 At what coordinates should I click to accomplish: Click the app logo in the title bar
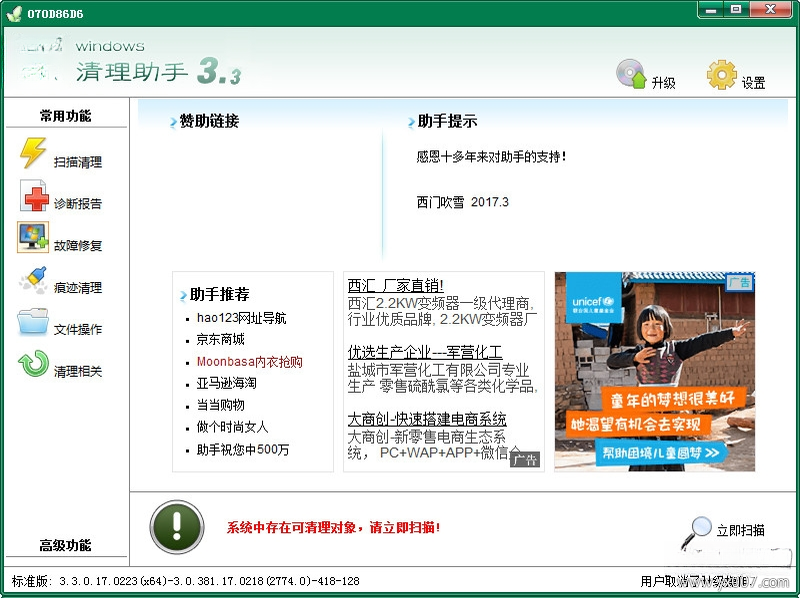(x=14, y=13)
